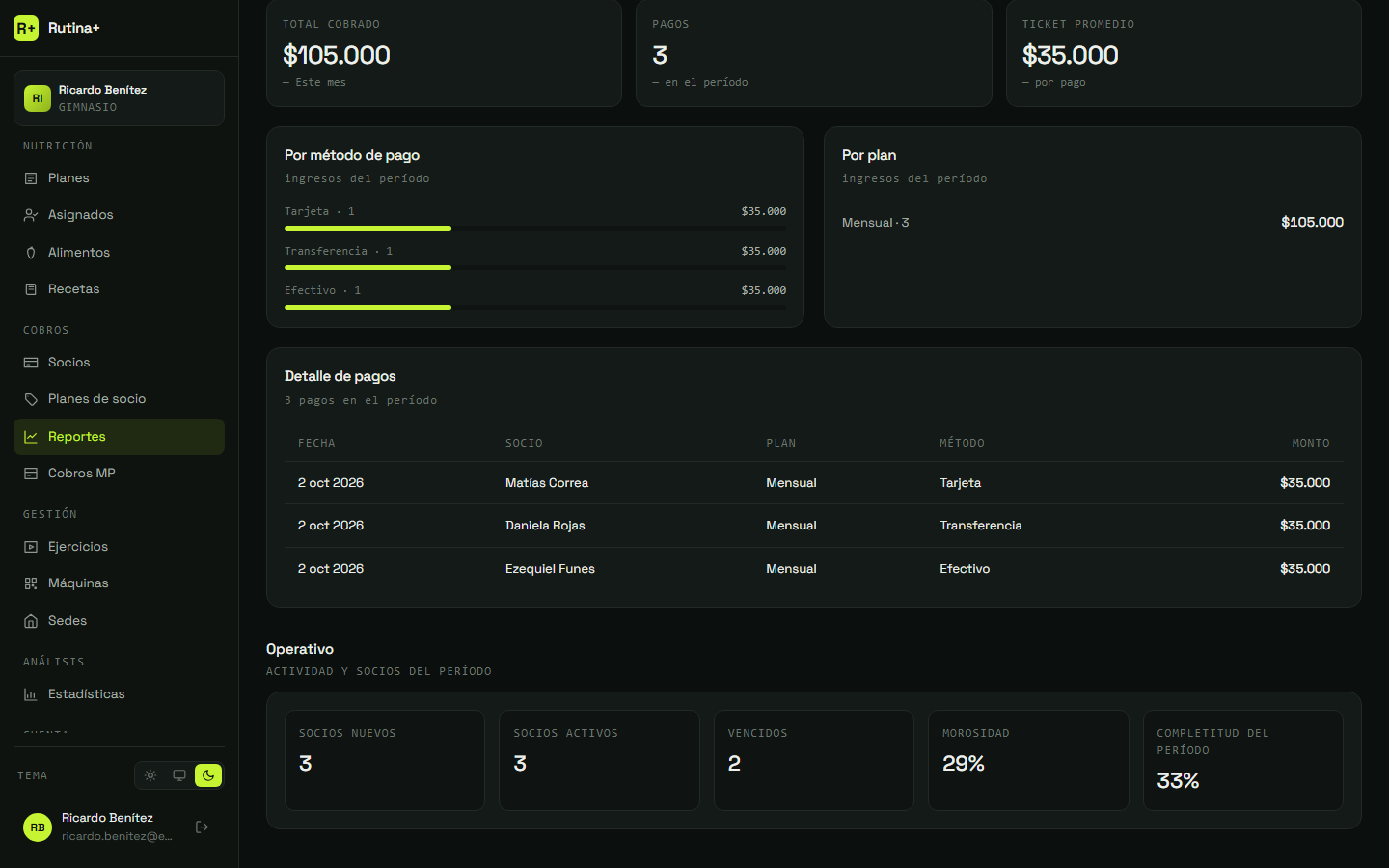This screenshot has height=868, width=1389.
Task: Switch to light theme sun toggle
Action: click(x=150, y=775)
